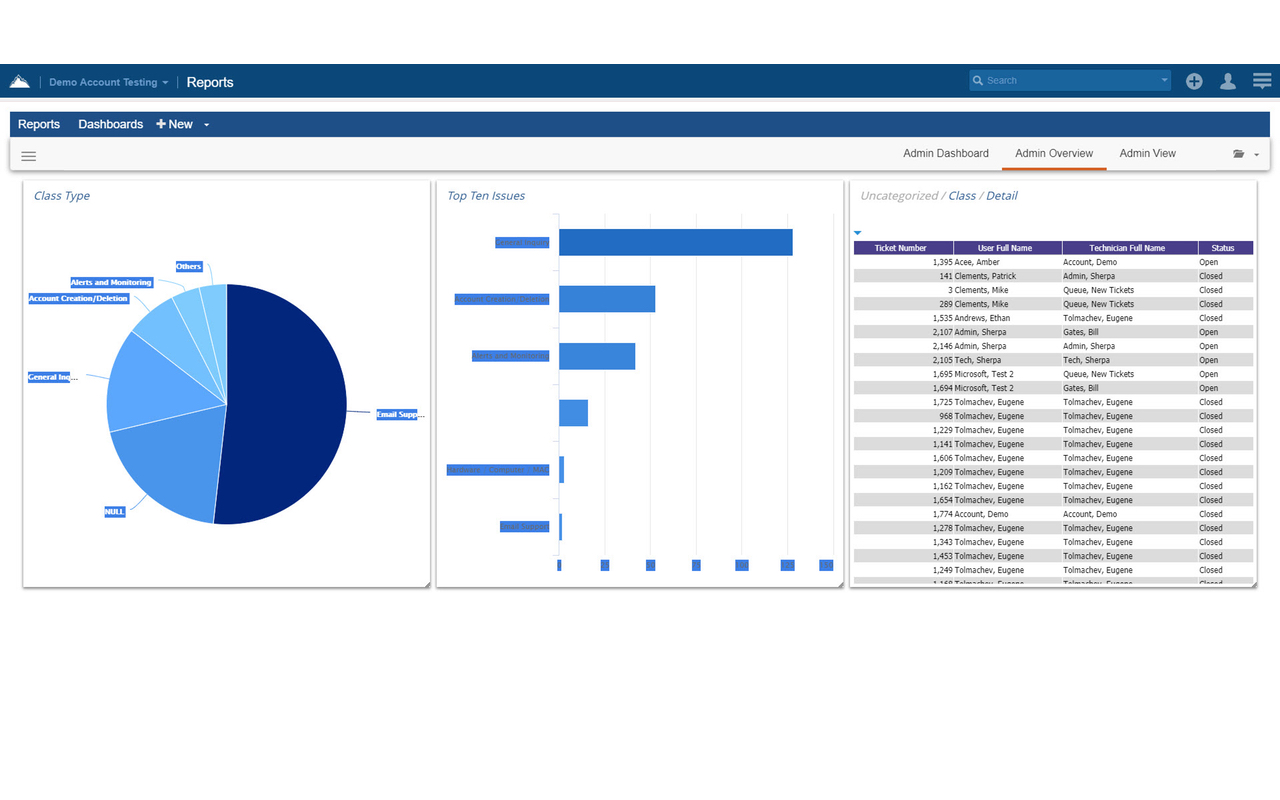The width and height of the screenshot is (1280, 800).
Task: Open the folder icon next to the tabs
Action: coord(1240,155)
